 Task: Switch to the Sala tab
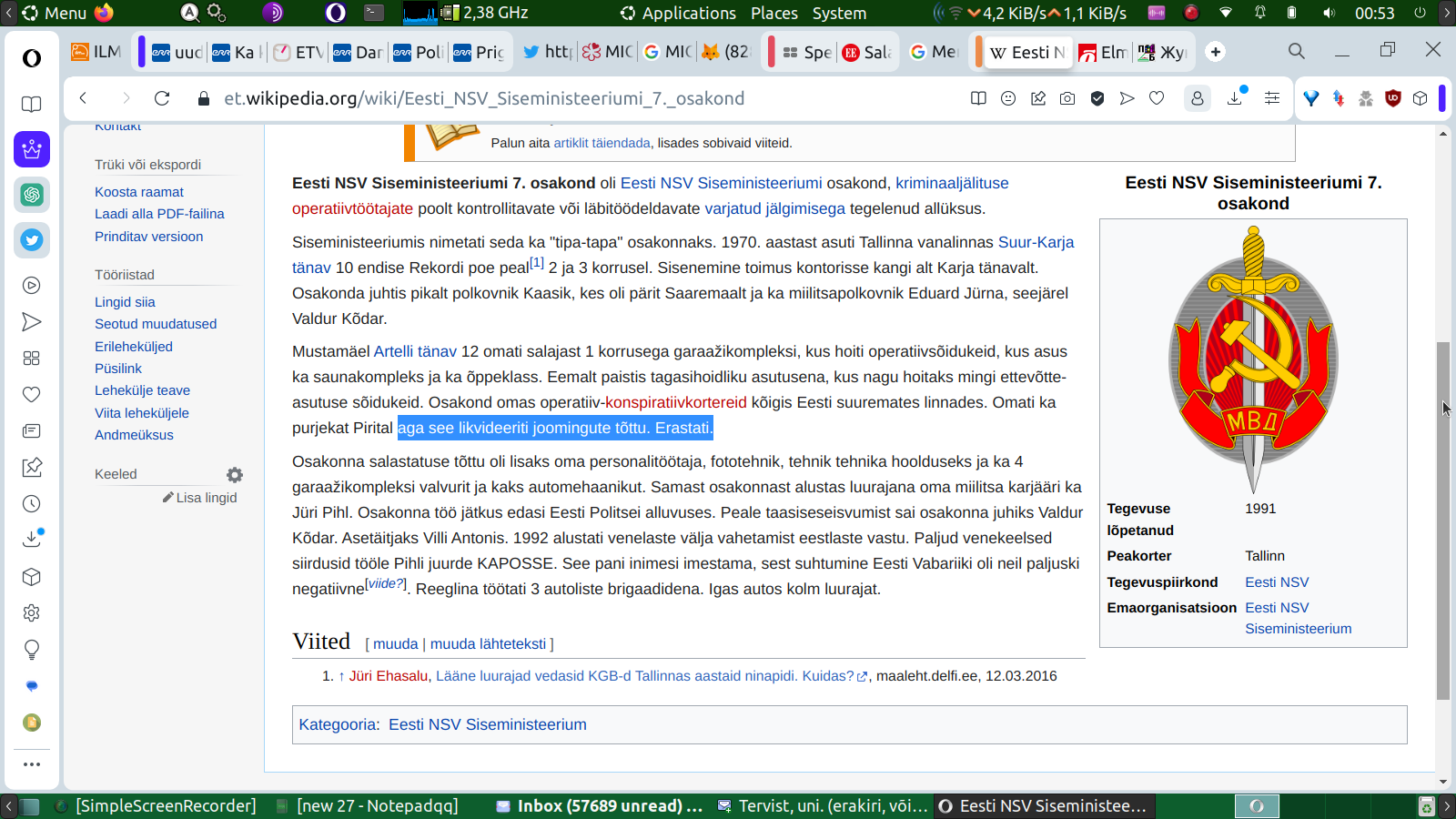(x=866, y=52)
